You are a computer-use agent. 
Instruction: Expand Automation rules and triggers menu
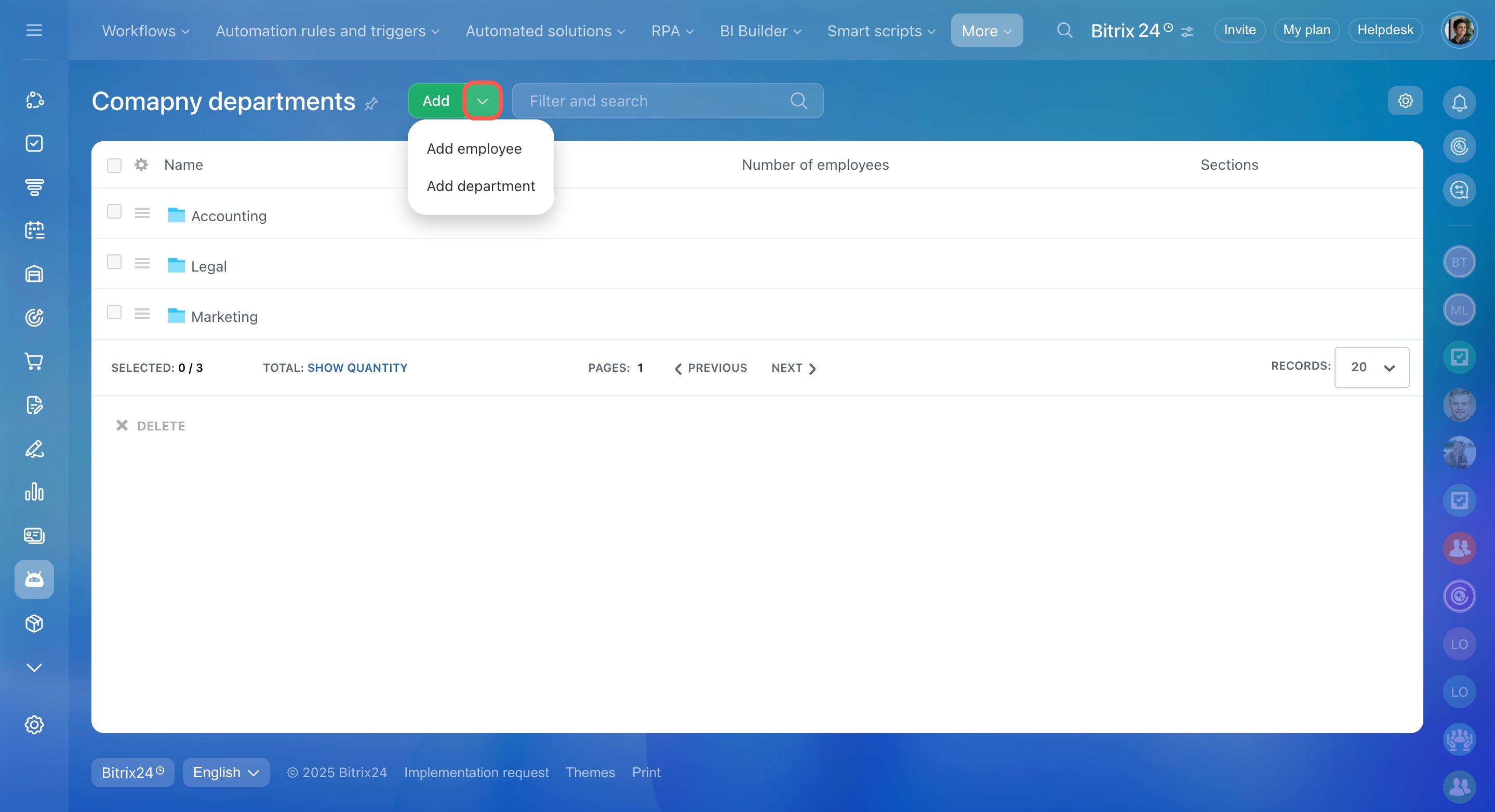click(x=327, y=31)
